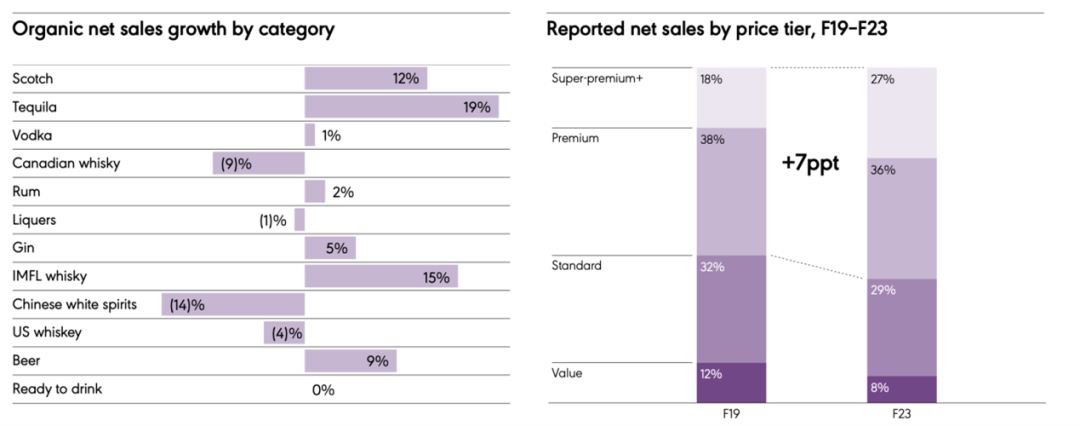
Task: Select the US whiskey (4)% bar
Action: [284, 333]
